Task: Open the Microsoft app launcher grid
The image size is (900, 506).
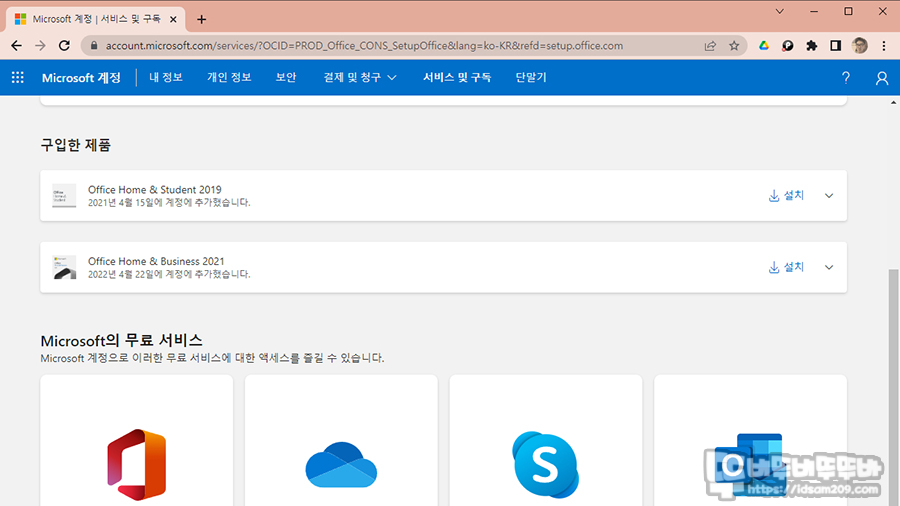Action: (x=18, y=77)
